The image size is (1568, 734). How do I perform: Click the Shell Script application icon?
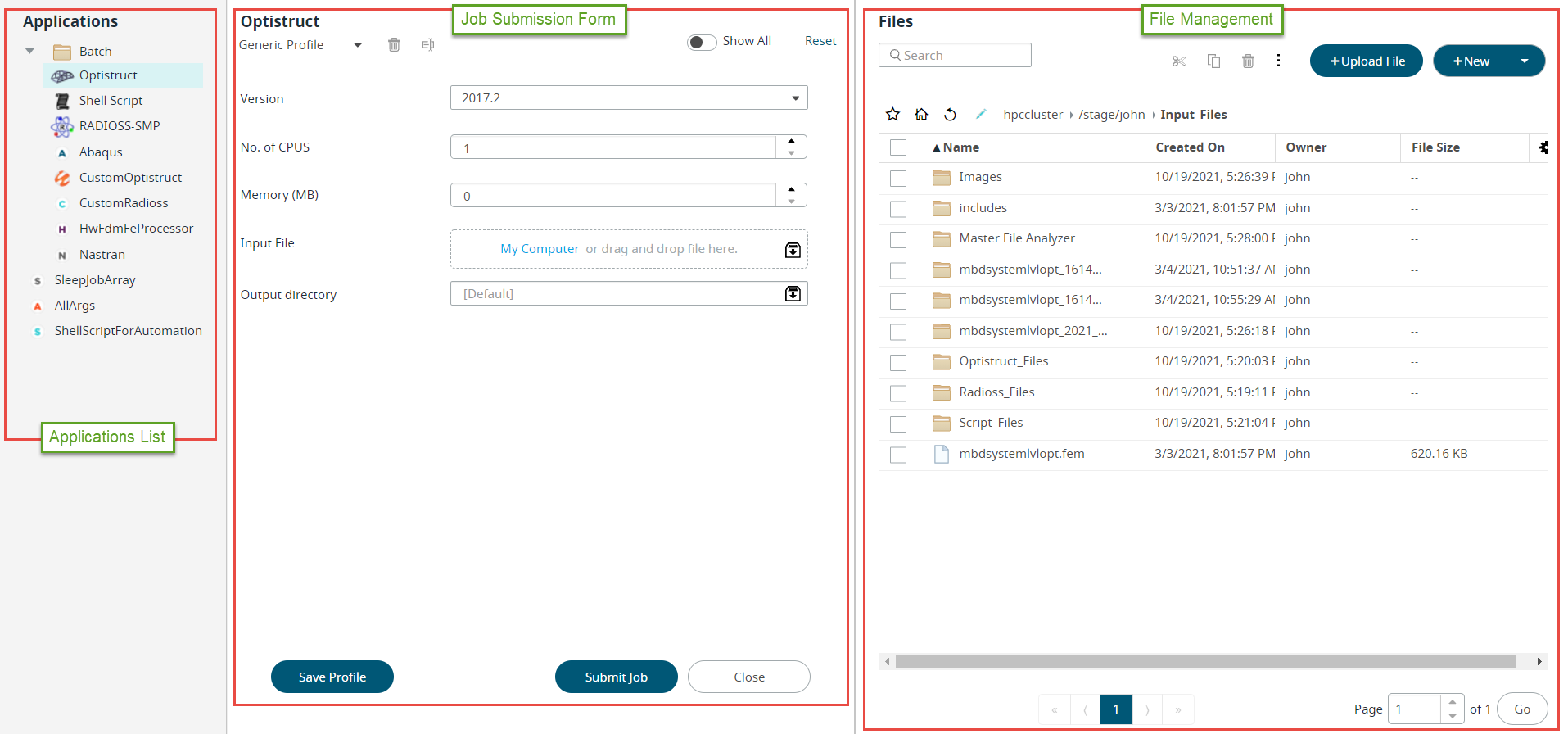[x=62, y=101]
